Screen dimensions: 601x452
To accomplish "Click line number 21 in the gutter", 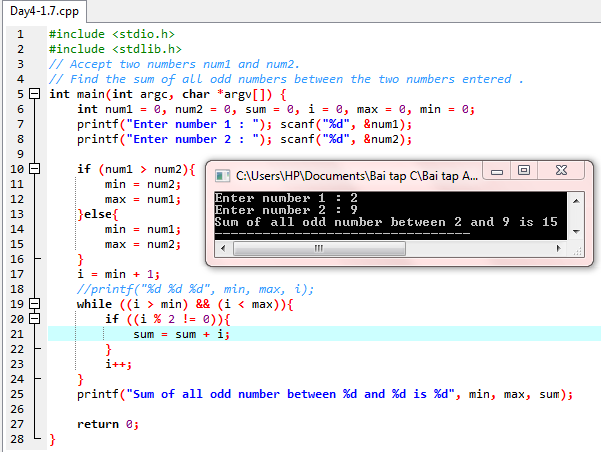I will click(x=17, y=334).
